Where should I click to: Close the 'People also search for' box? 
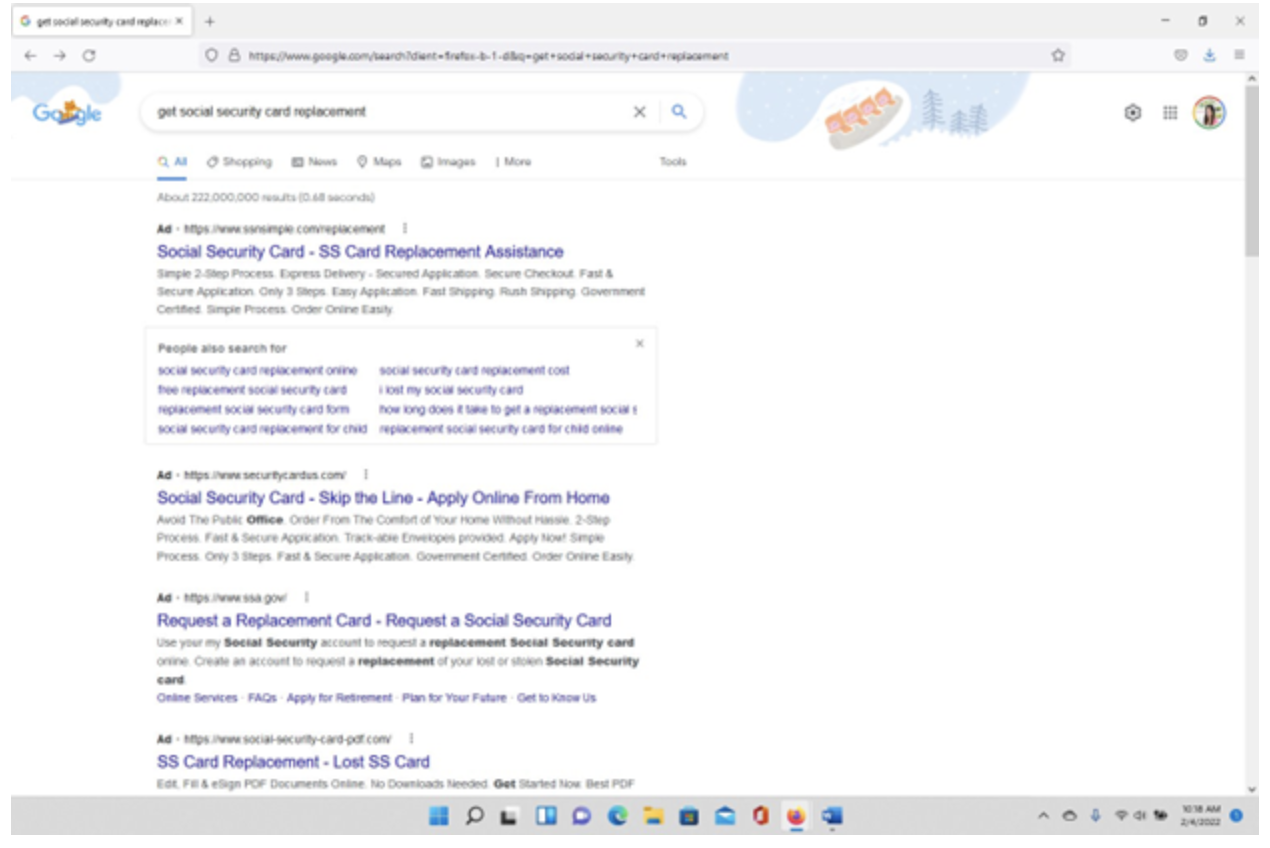coord(640,344)
